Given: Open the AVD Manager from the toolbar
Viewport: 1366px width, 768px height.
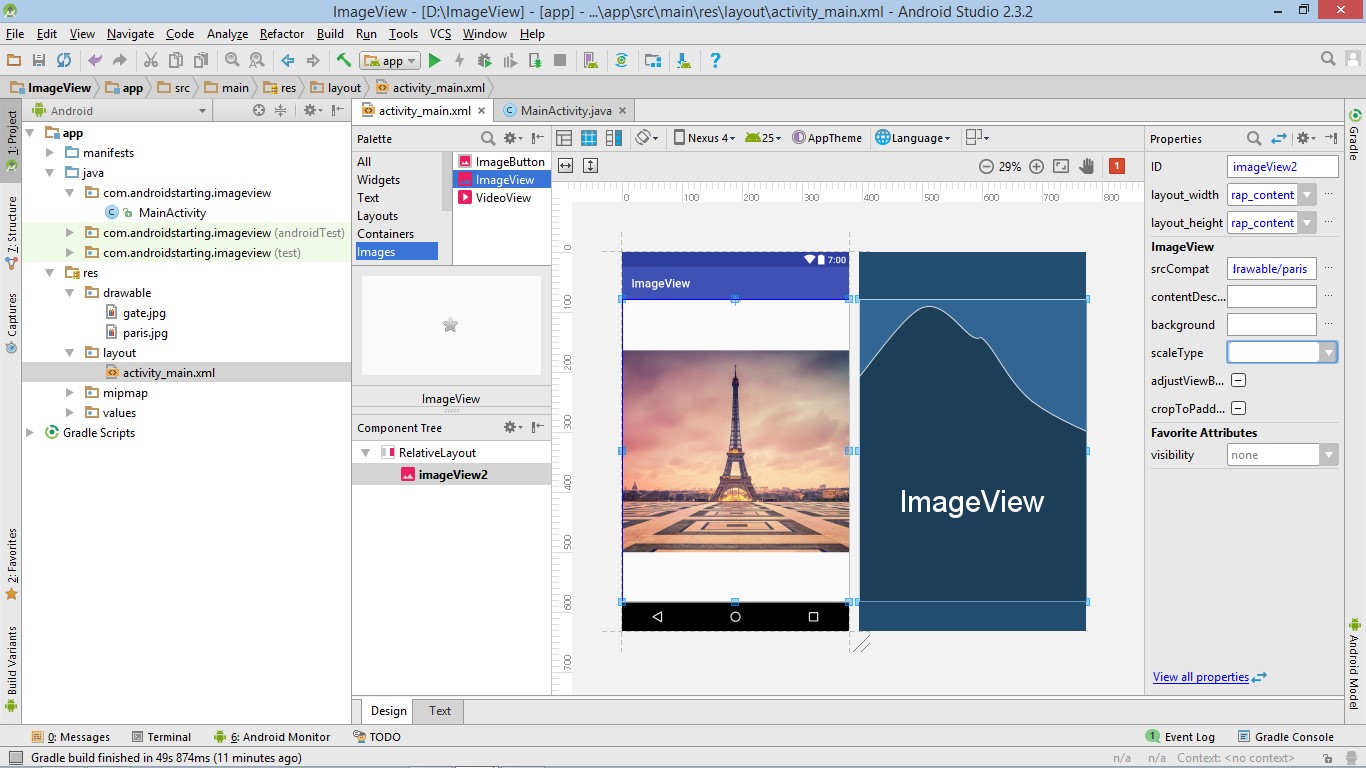Looking at the screenshot, I should 590,61.
